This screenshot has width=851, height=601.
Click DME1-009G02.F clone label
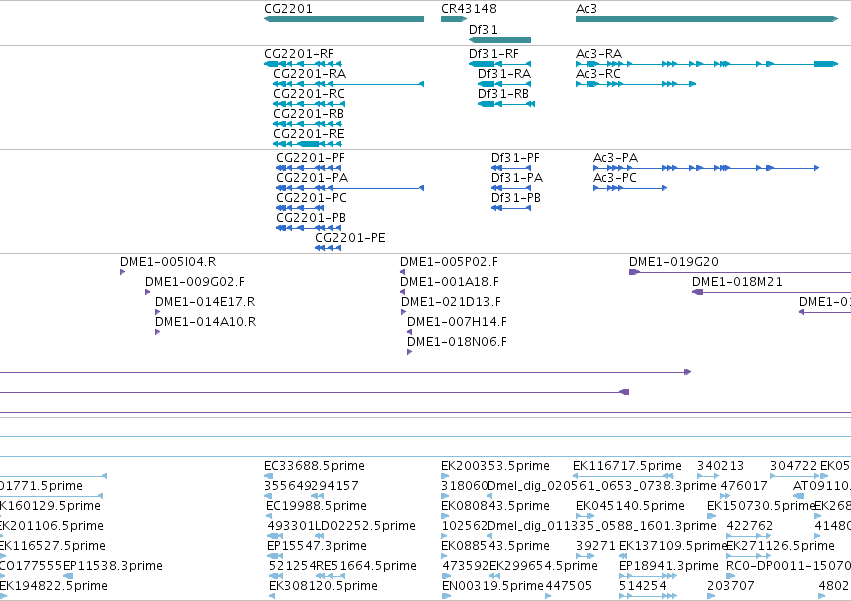195,282
